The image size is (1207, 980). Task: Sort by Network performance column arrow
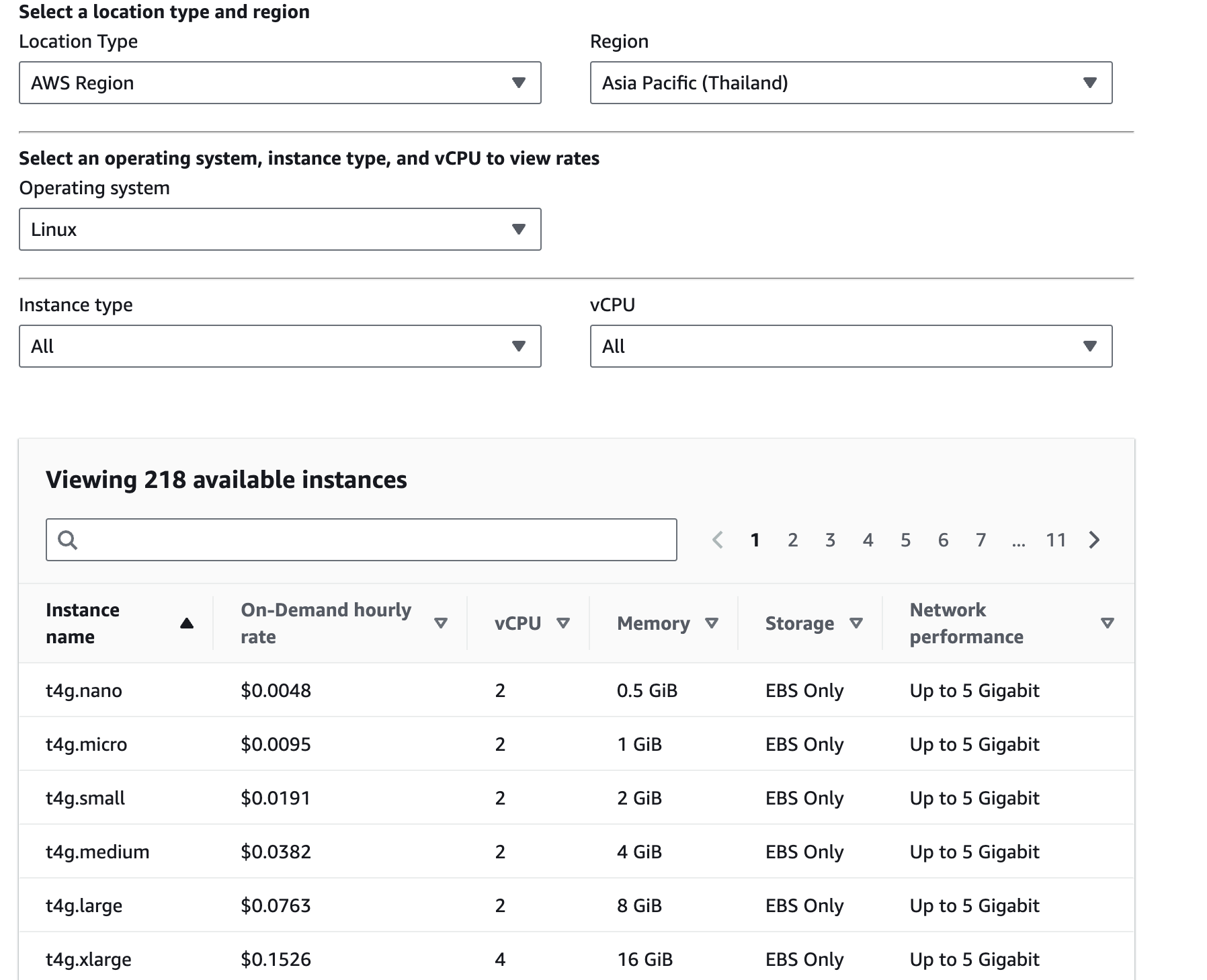(x=1108, y=623)
